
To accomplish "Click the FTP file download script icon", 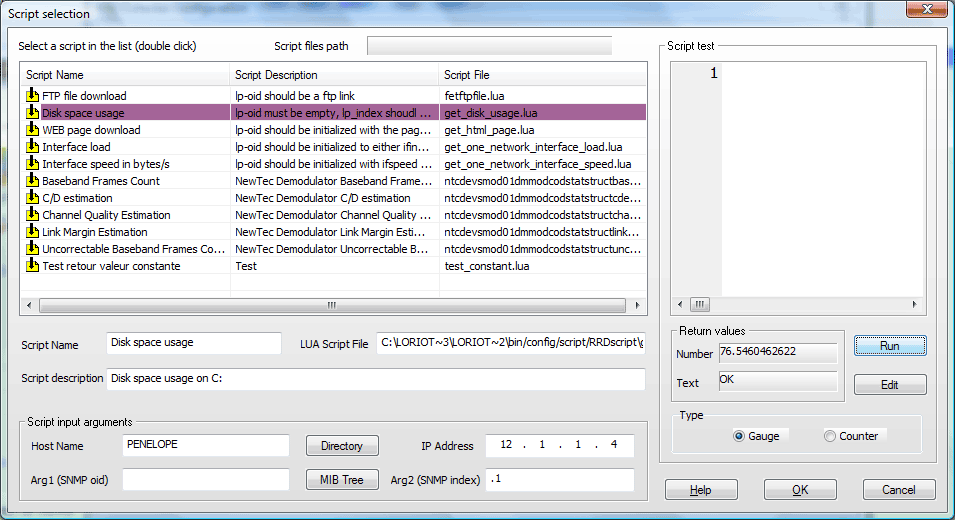I will tap(32, 95).
